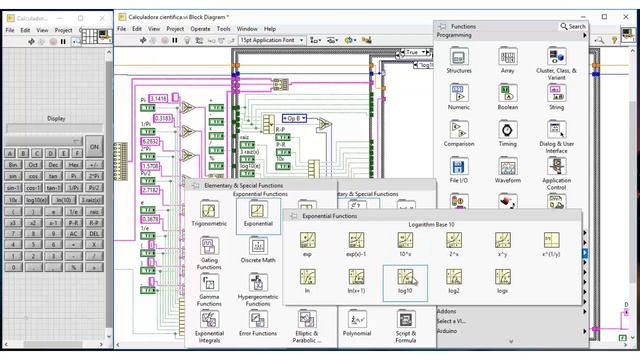Viewport: 640px width, 360px height.
Task: Open Dialog & User Interface palette
Action: pos(556,137)
